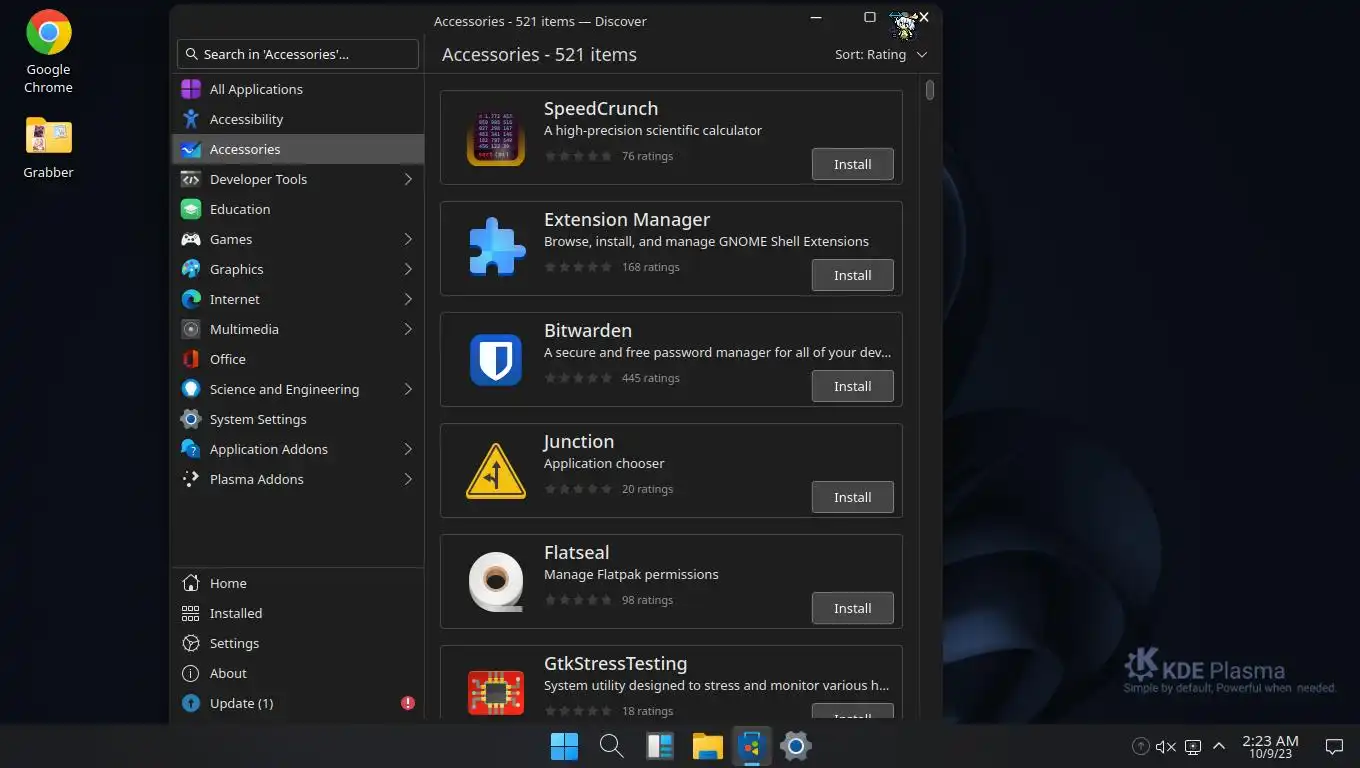Click the display icon in system tray
This screenshot has height=768, width=1360.
click(1192, 746)
